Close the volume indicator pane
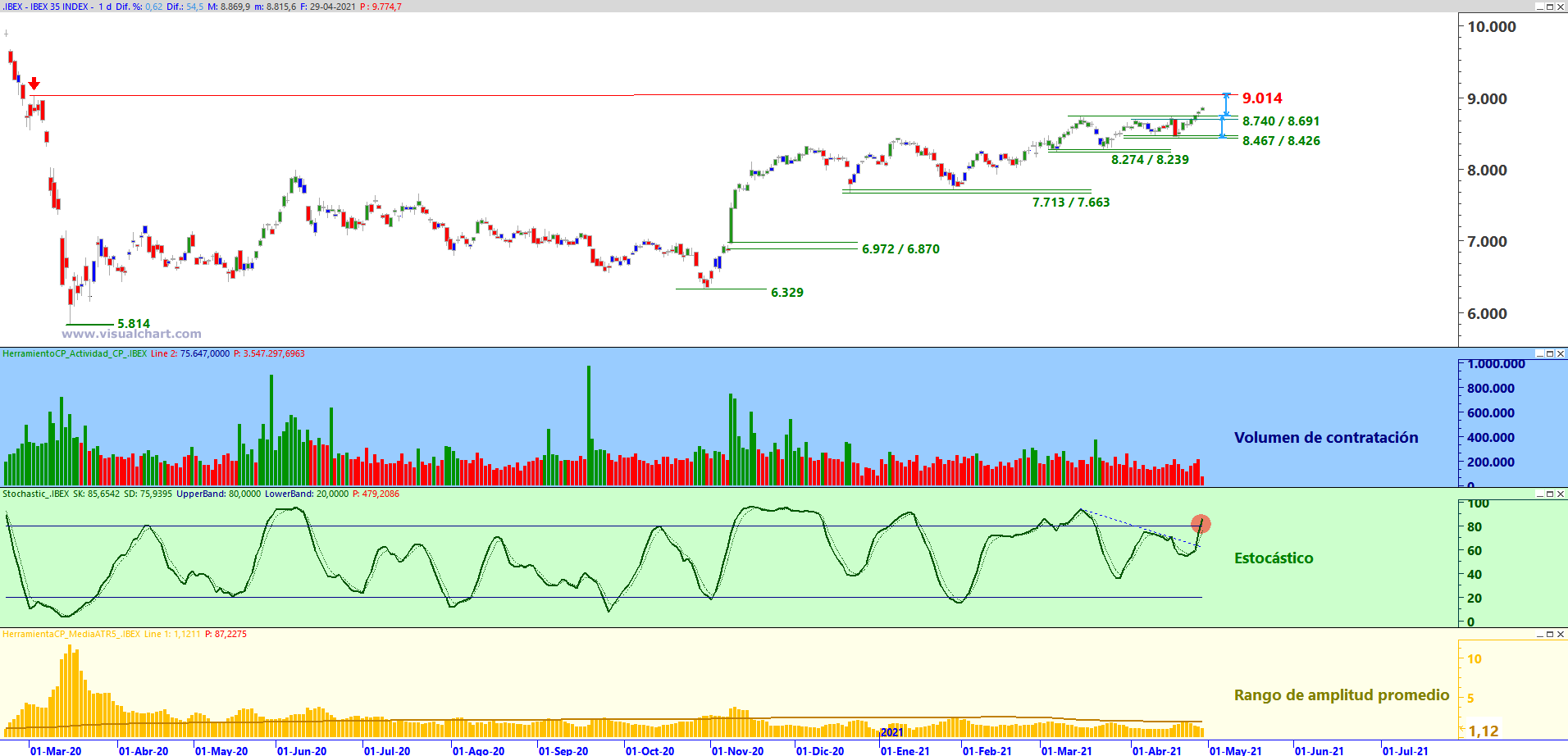Viewport: 1568px width, 756px height. (x=1561, y=354)
